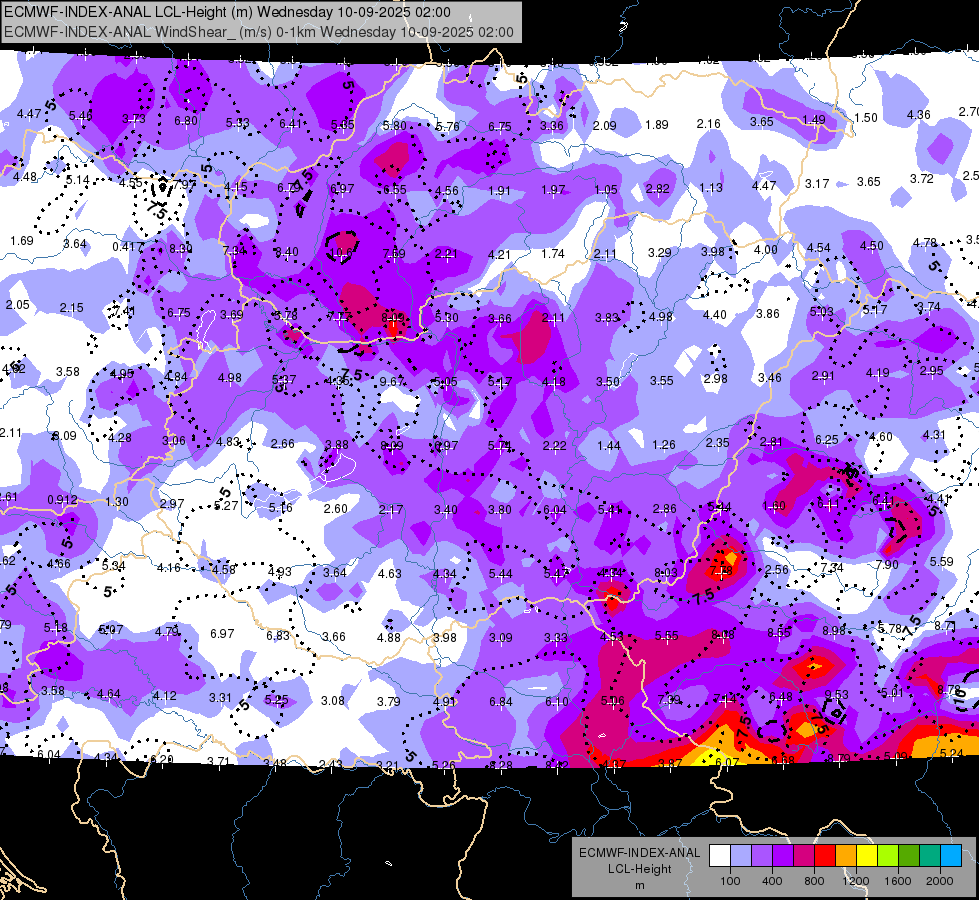
Task: Click the wind shear value 2.35
Action: (x=717, y=442)
